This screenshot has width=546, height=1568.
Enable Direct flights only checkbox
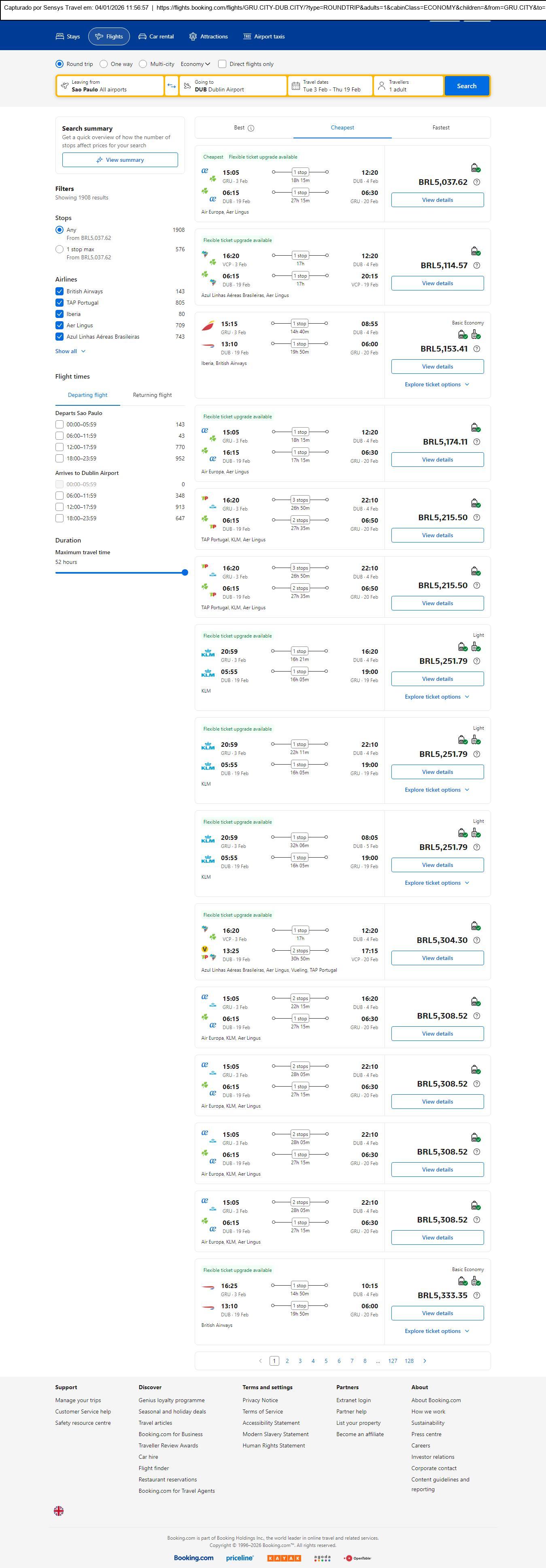coord(222,64)
